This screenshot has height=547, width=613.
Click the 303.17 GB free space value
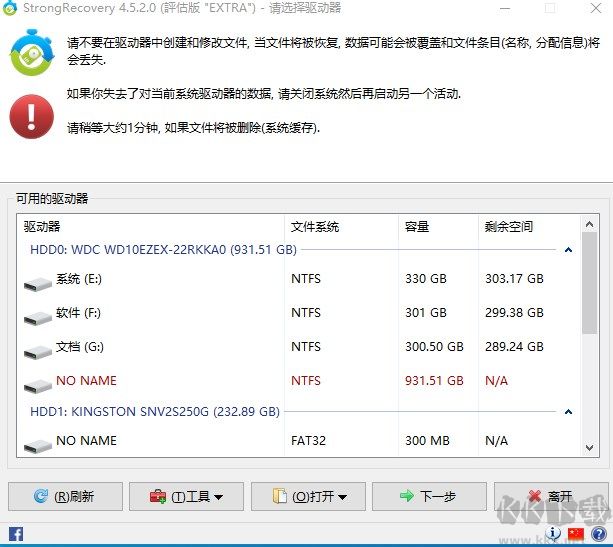point(514,279)
